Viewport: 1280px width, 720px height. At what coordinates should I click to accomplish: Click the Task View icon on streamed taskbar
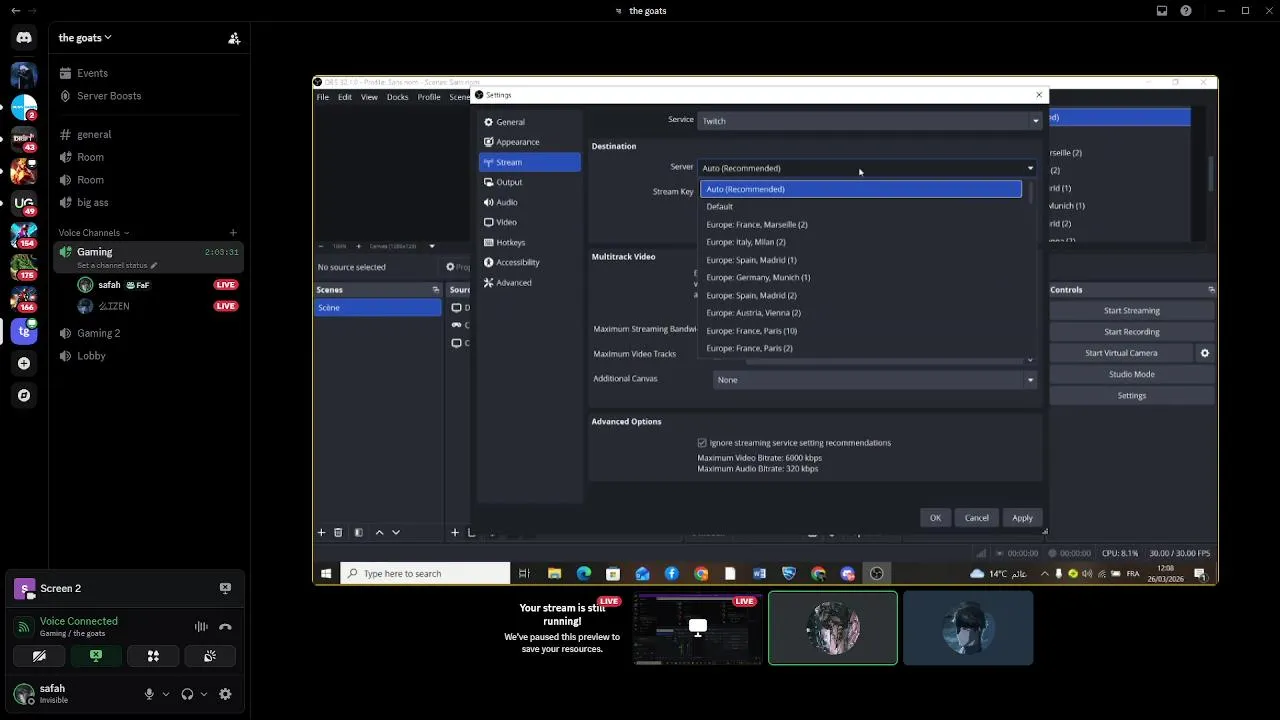[x=524, y=574]
